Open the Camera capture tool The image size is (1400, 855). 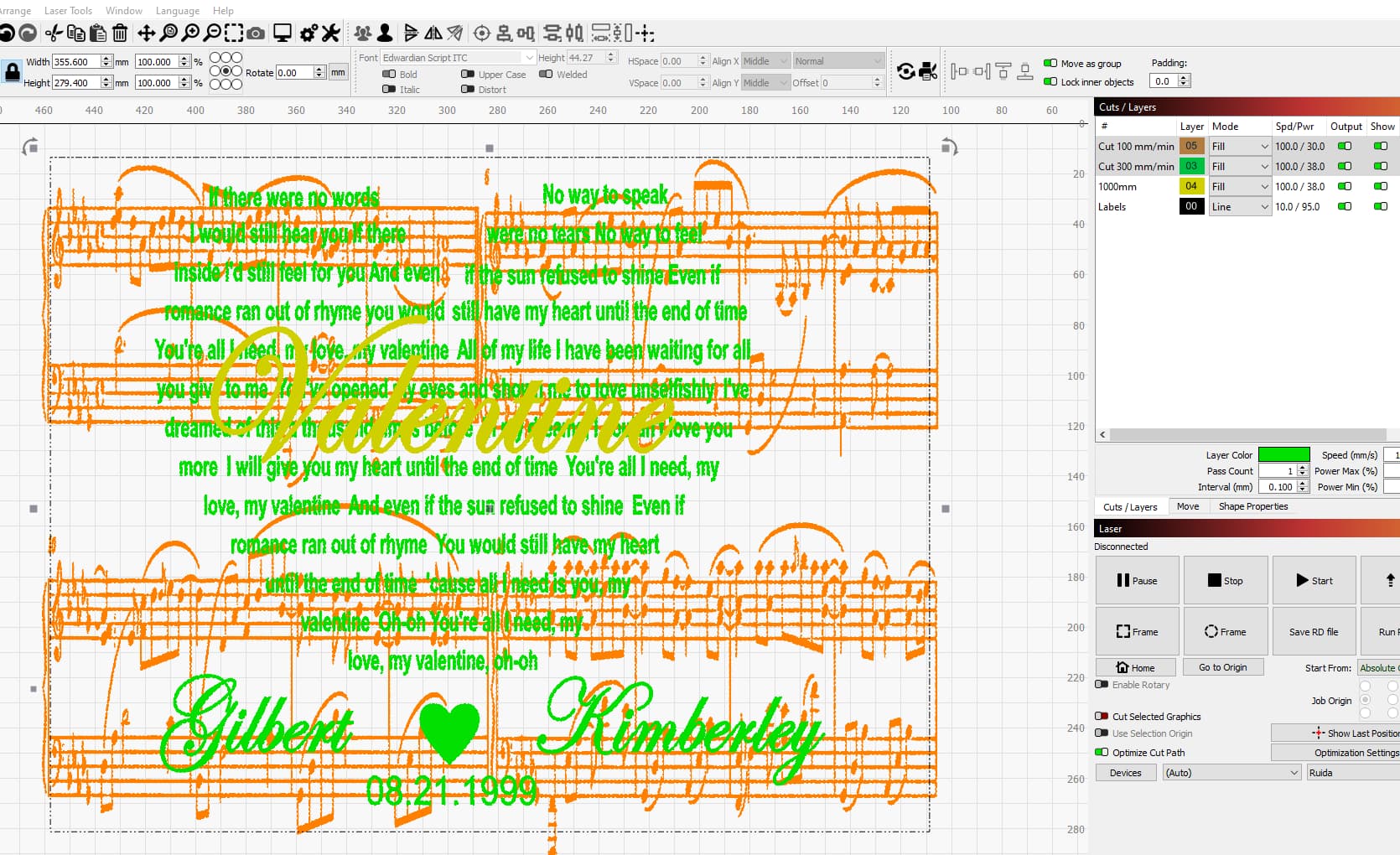[256, 34]
